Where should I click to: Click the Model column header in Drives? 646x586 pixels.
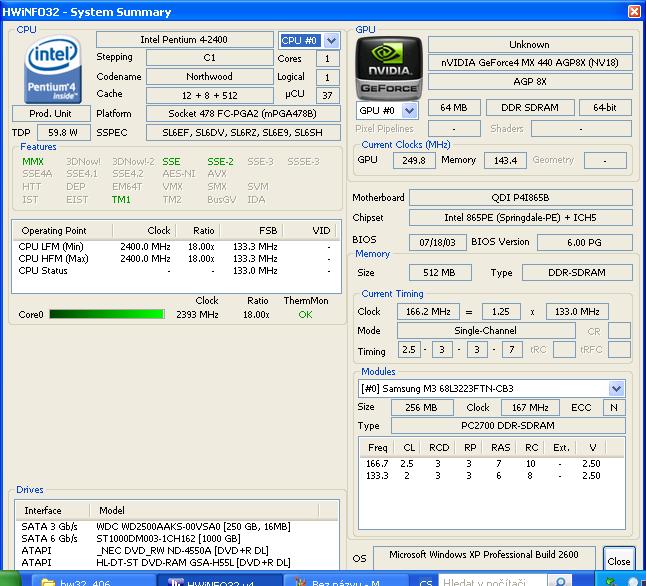point(204,510)
